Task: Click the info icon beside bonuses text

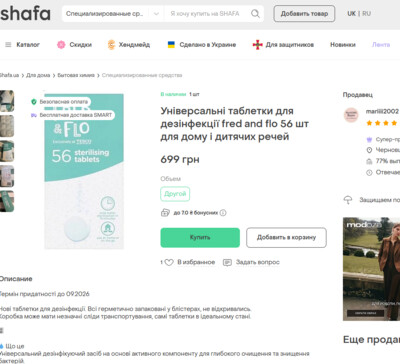Action: [x=223, y=213]
